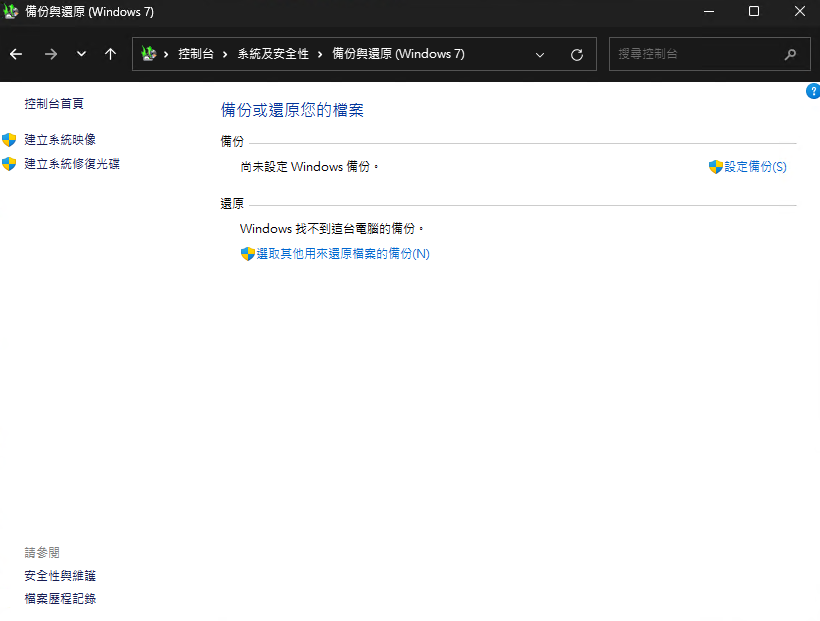Open the 控制台 breadcrumb
820x621 pixels.
pyautogui.click(x=196, y=54)
